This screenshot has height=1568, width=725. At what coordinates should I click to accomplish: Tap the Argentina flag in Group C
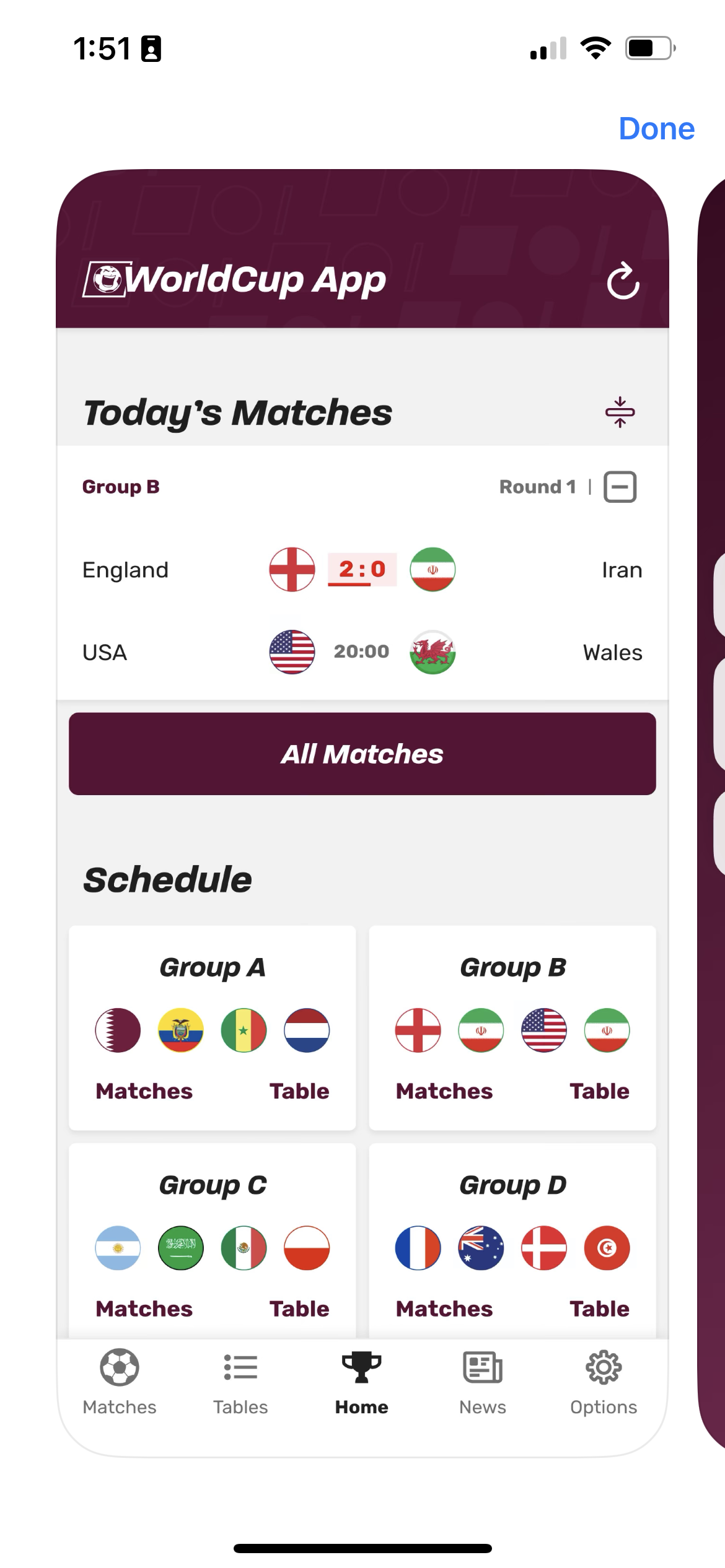[x=118, y=1248]
